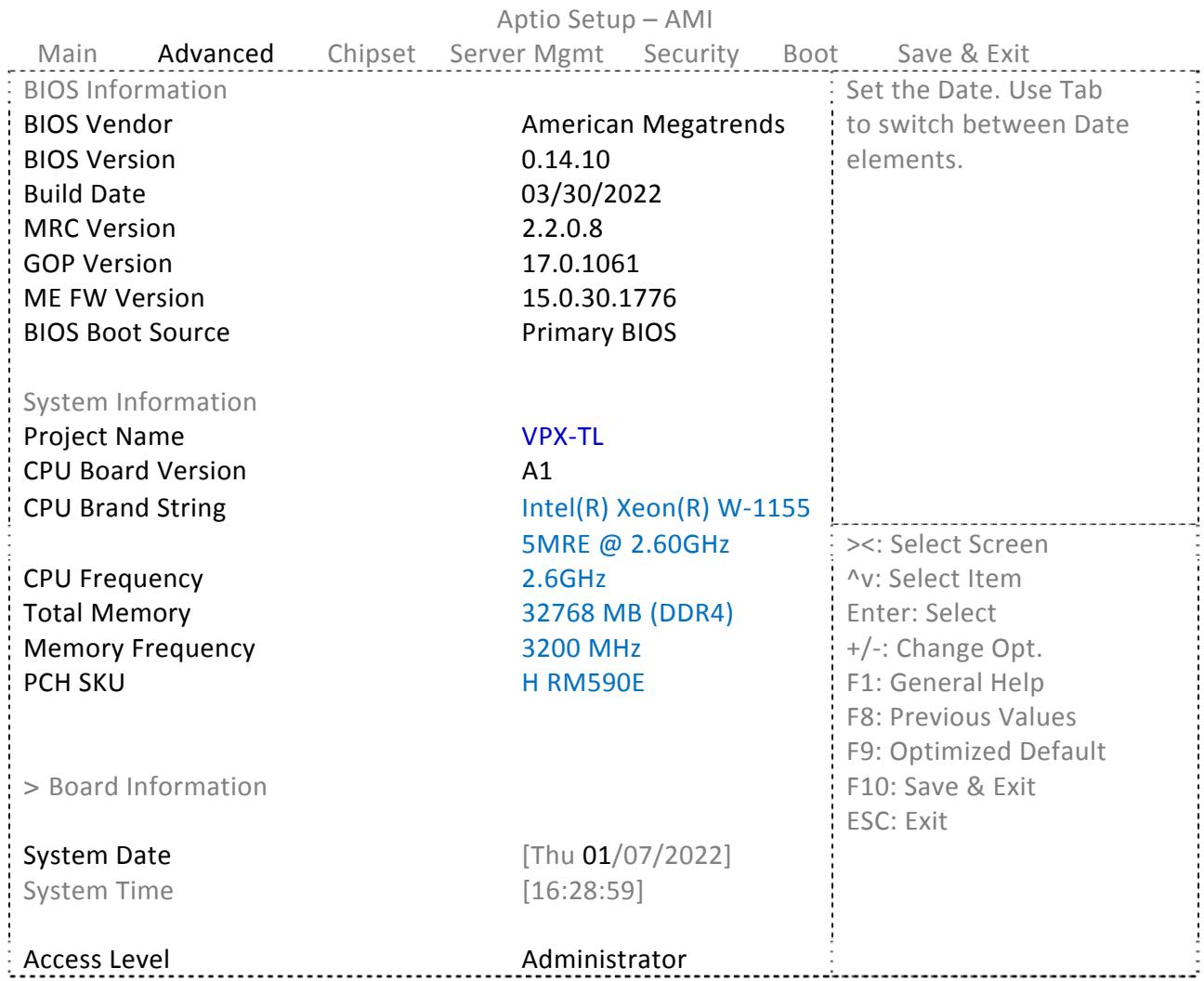Select the Memory Frequency 3200 MHz value

click(x=581, y=647)
